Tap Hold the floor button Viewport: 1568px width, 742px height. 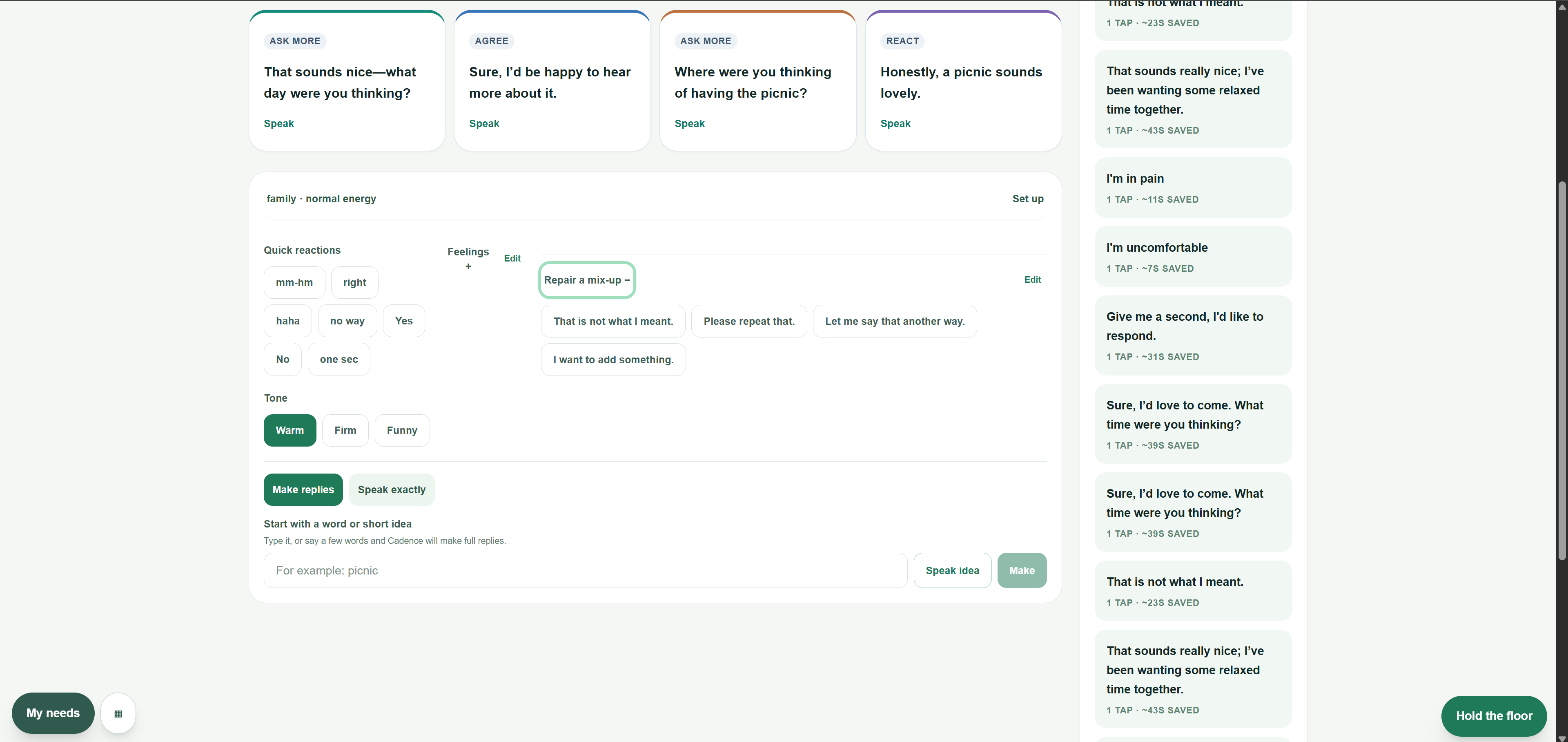click(x=1494, y=716)
